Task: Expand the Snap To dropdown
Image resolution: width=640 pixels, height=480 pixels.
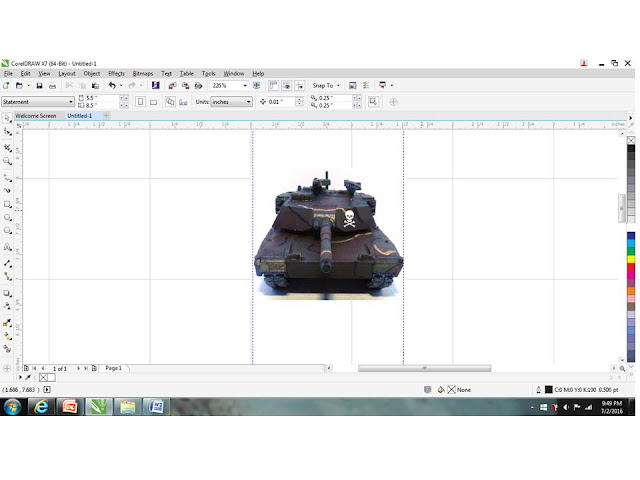Action: 338,85
